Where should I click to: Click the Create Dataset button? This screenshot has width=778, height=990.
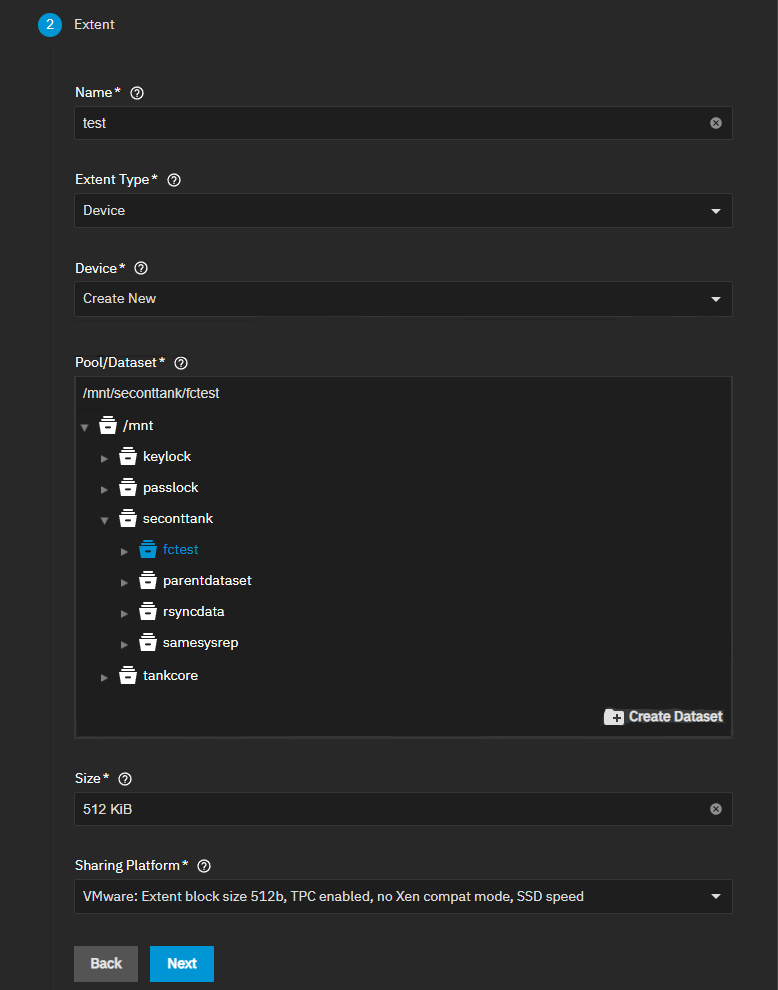coord(664,716)
